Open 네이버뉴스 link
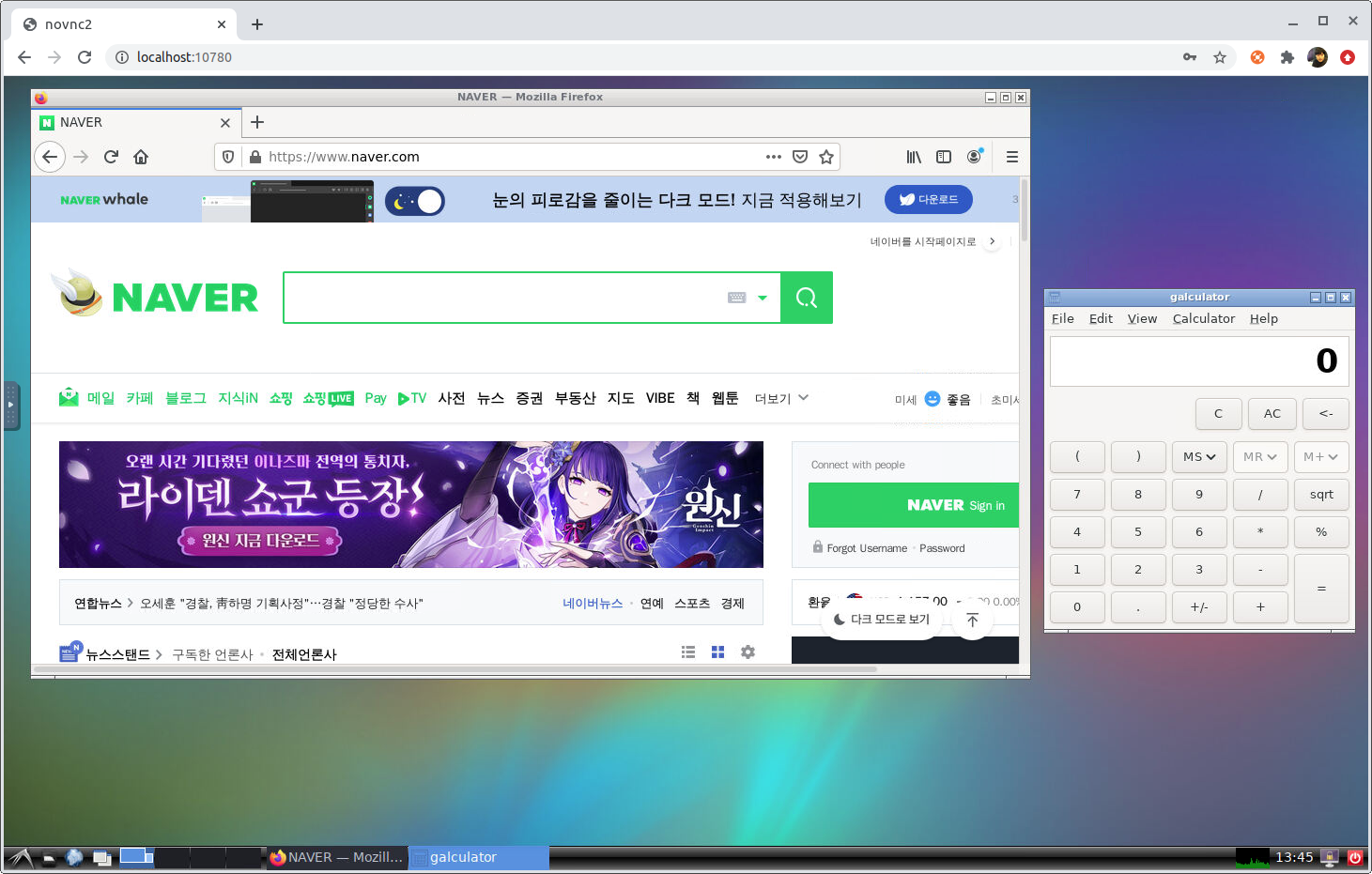 (593, 604)
